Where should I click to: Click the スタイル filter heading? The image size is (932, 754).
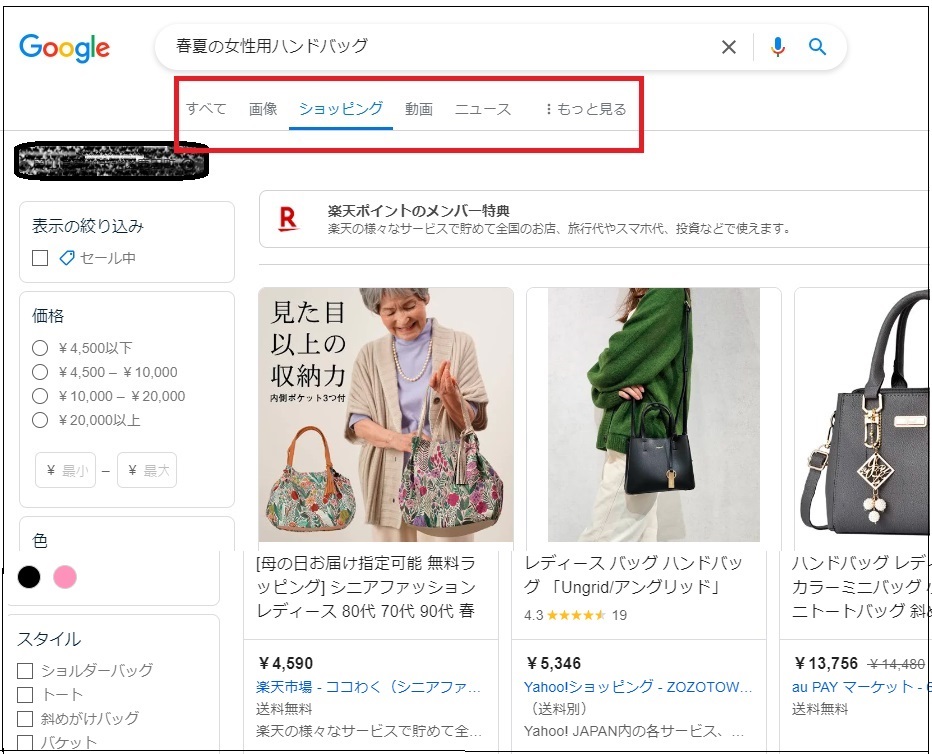coord(49,639)
